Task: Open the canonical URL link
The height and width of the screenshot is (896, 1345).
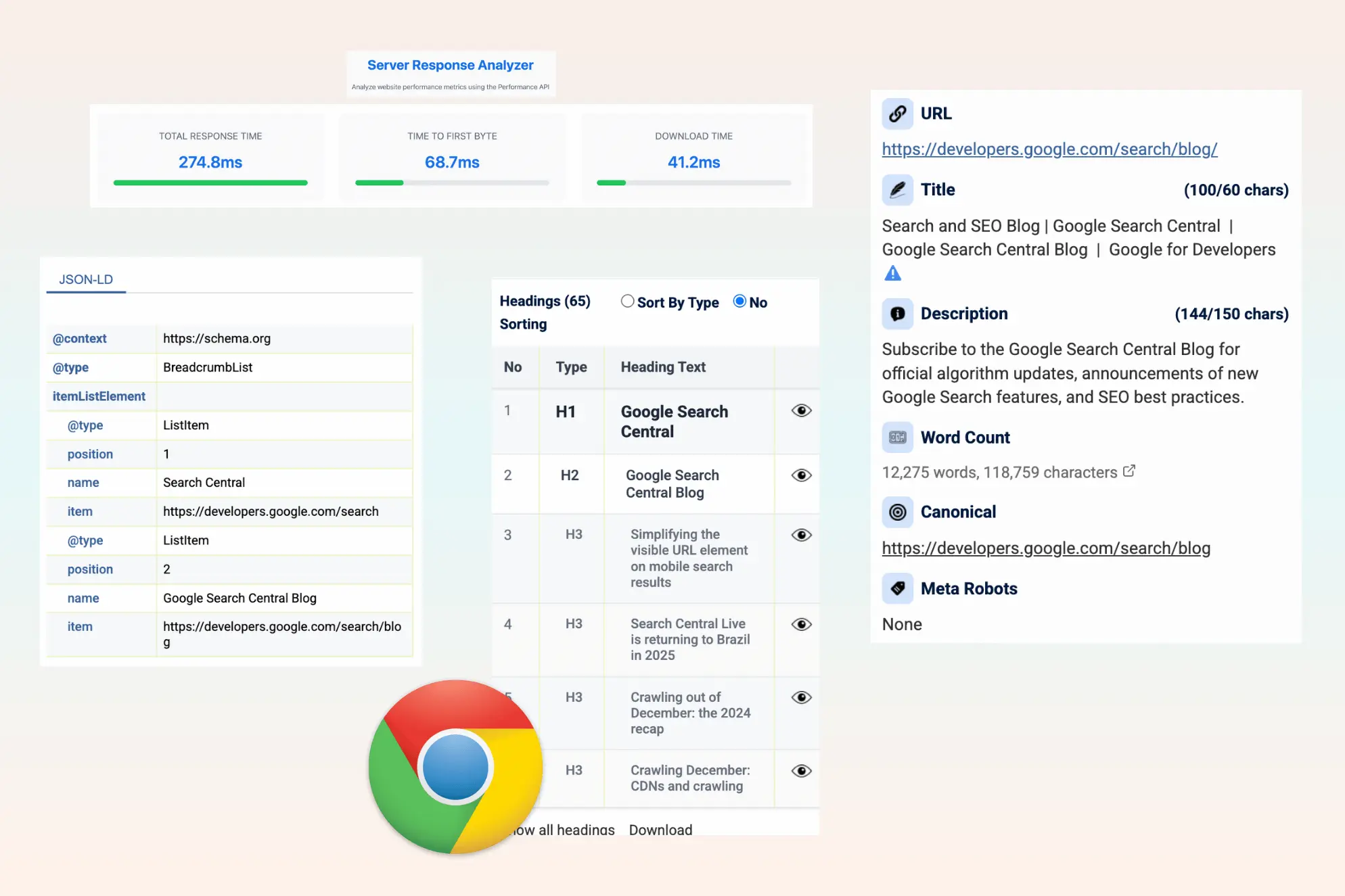Action: (1046, 548)
